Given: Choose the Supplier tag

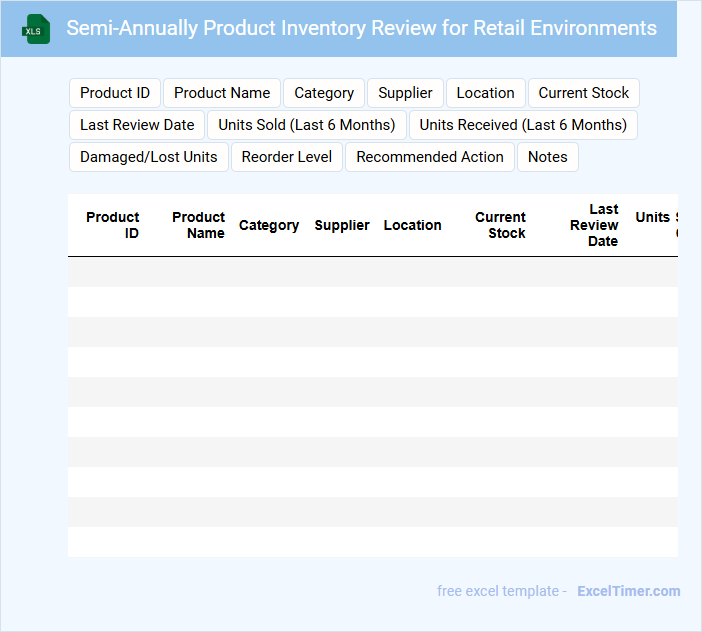Looking at the screenshot, I should [405, 93].
